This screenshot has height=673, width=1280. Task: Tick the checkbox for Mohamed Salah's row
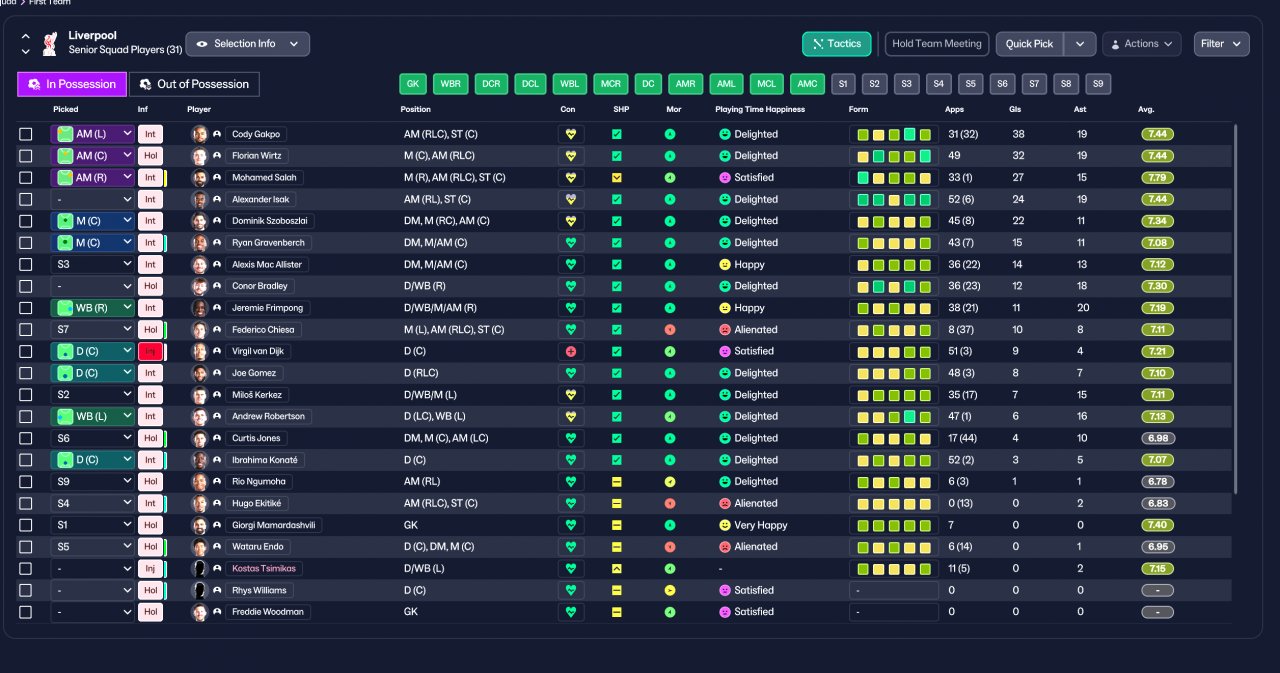[x=26, y=177]
